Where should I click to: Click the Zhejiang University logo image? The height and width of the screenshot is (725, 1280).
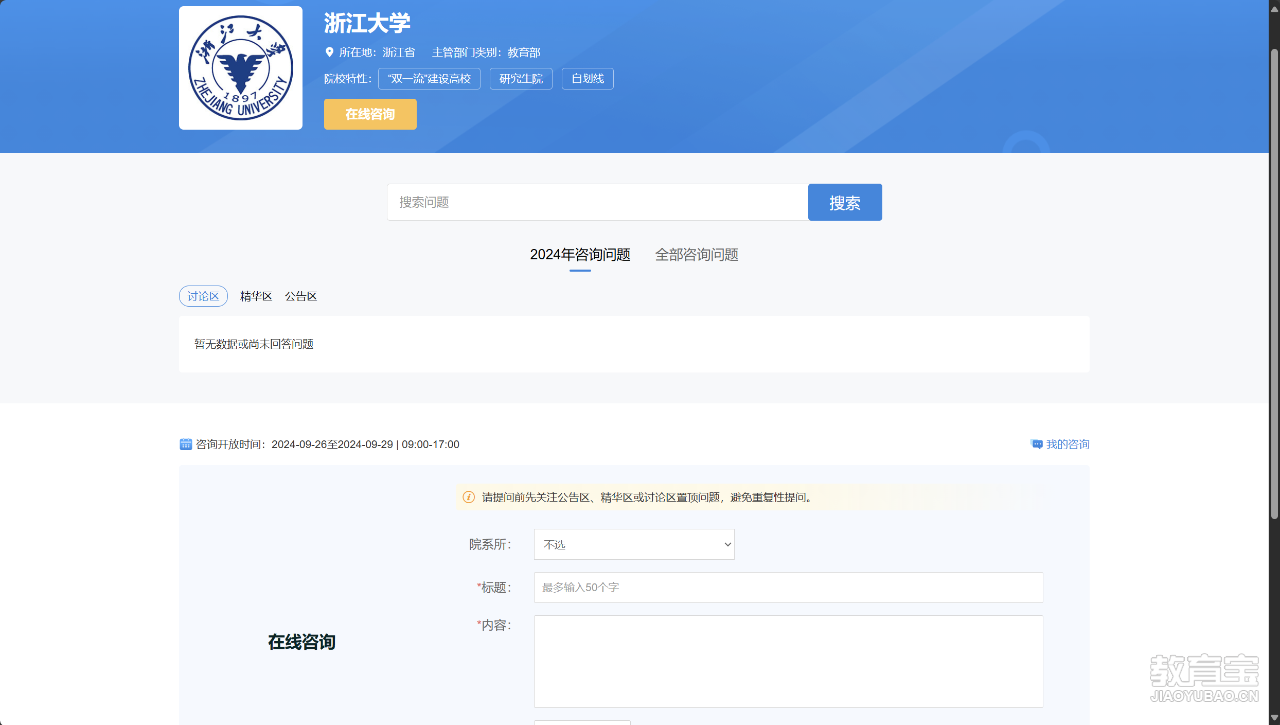pyautogui.click(x=240, y=68)
